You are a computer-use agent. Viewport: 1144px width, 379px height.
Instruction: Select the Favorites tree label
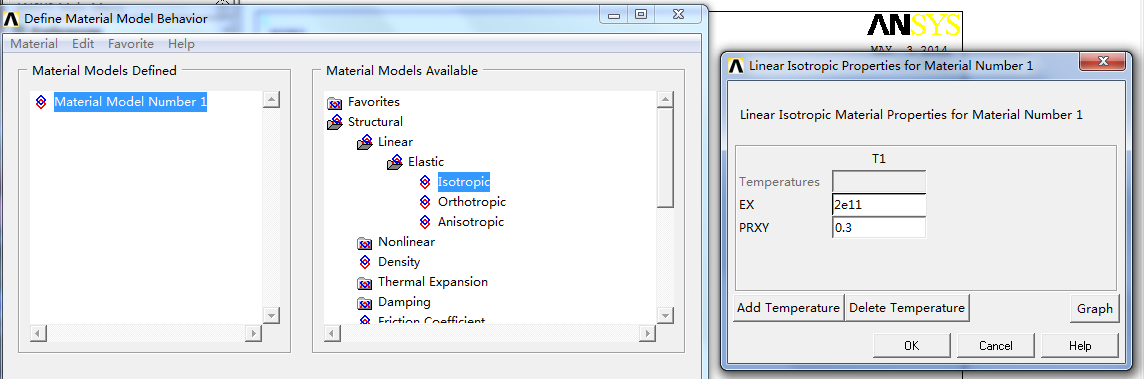point(374,102)
